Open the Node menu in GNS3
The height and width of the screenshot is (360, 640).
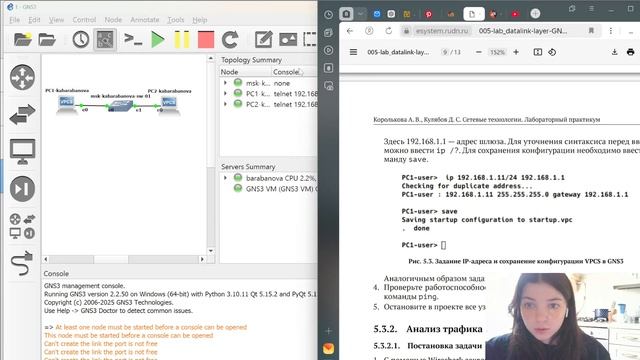[x=113, y=20]
